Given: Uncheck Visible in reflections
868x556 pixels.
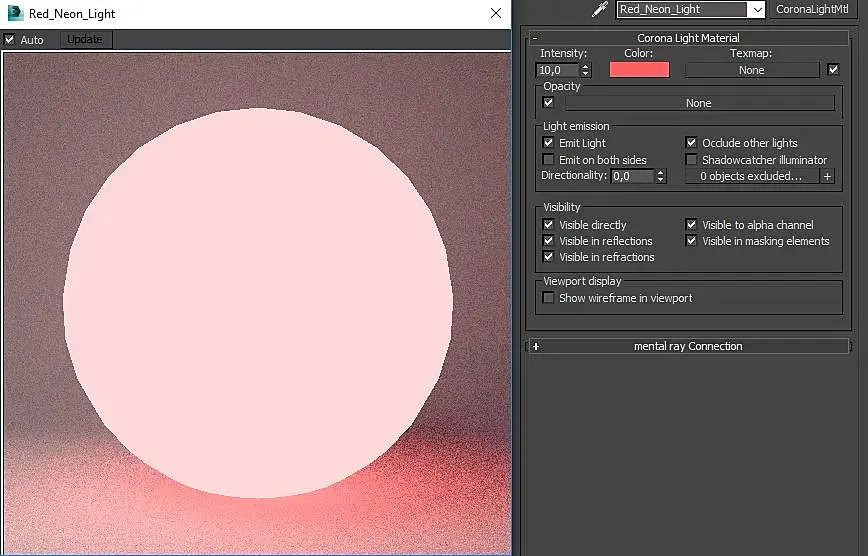Looking at the screenshot, I should 549,240.
